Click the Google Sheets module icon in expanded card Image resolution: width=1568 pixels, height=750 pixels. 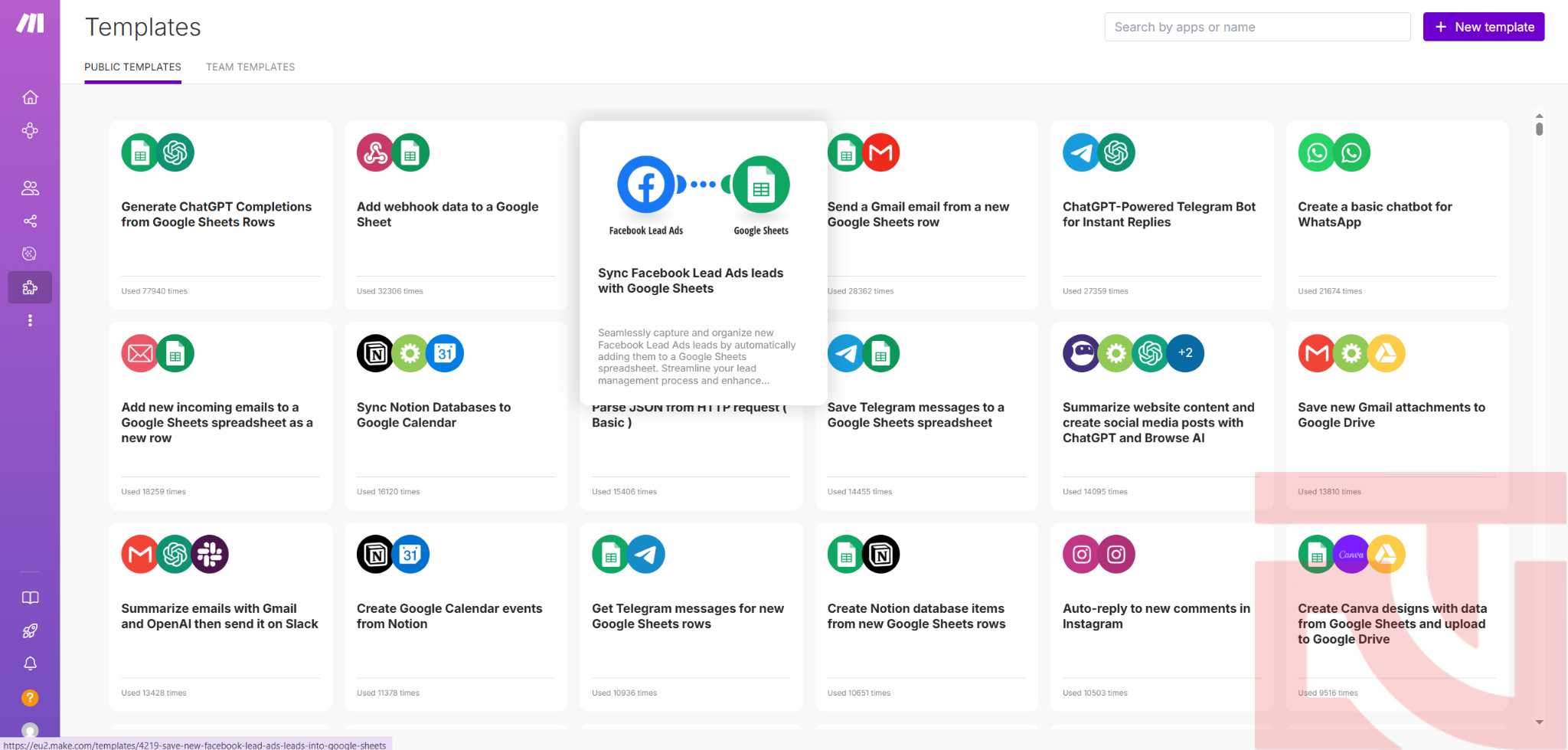pos(761,185)
